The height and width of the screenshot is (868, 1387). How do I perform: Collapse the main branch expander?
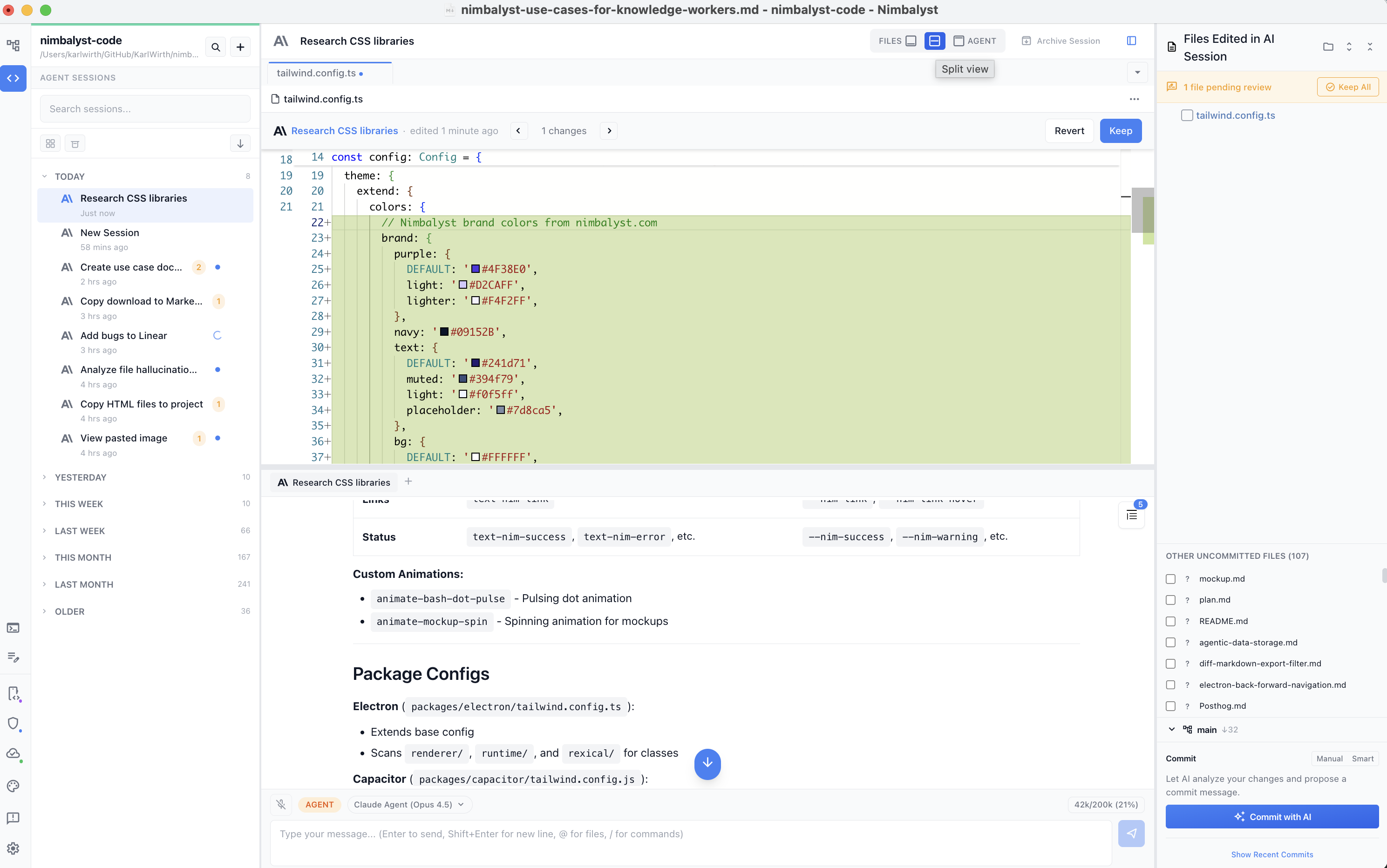click(x=1172, y=730)
